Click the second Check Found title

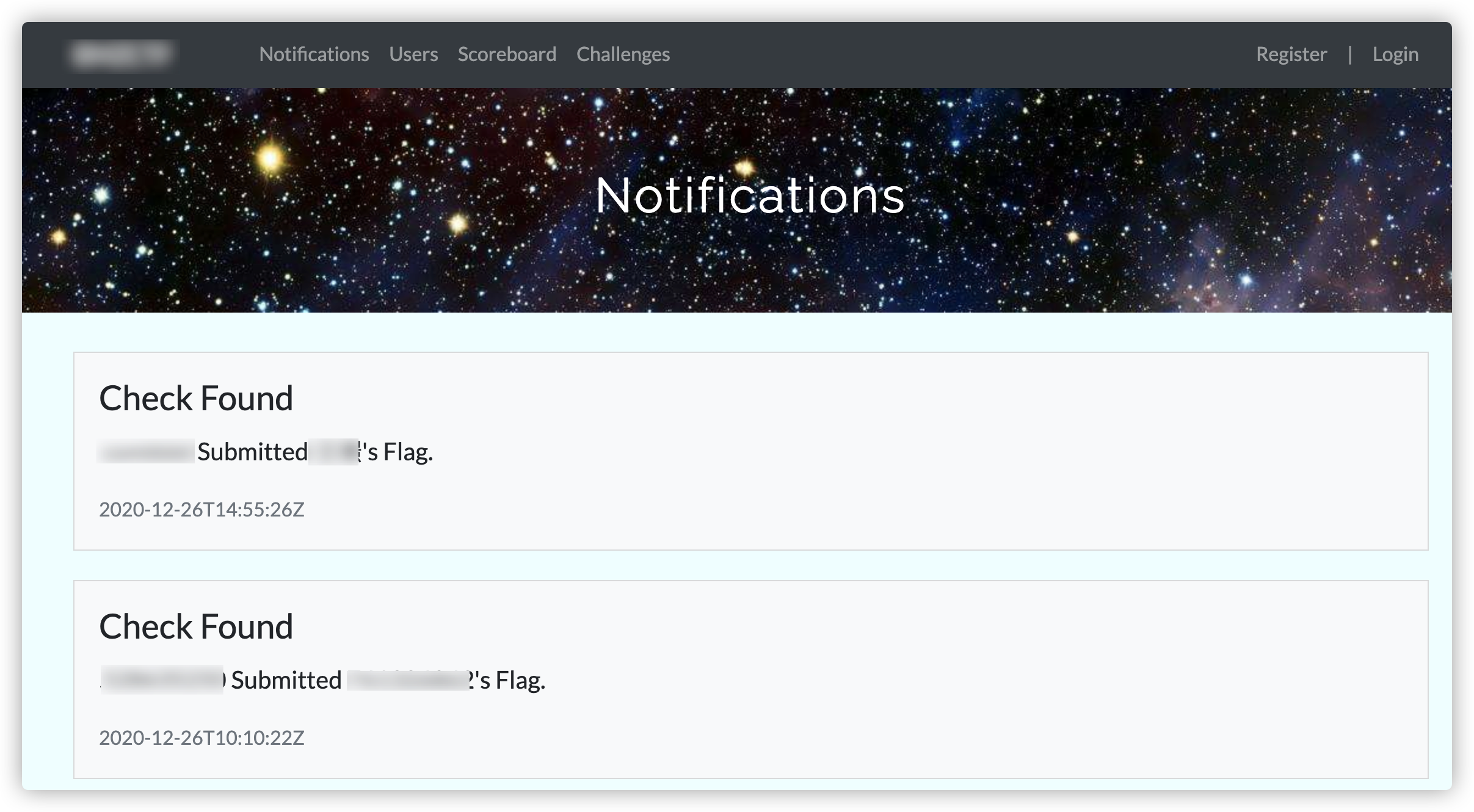pos(196,626)
